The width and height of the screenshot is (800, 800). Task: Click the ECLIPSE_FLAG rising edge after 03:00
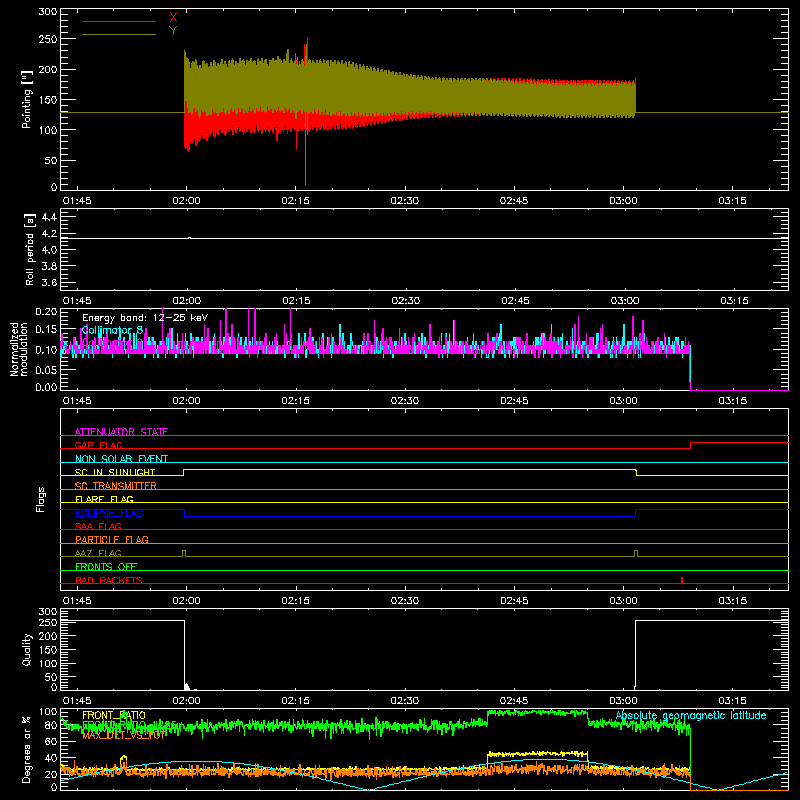(636, 513)
